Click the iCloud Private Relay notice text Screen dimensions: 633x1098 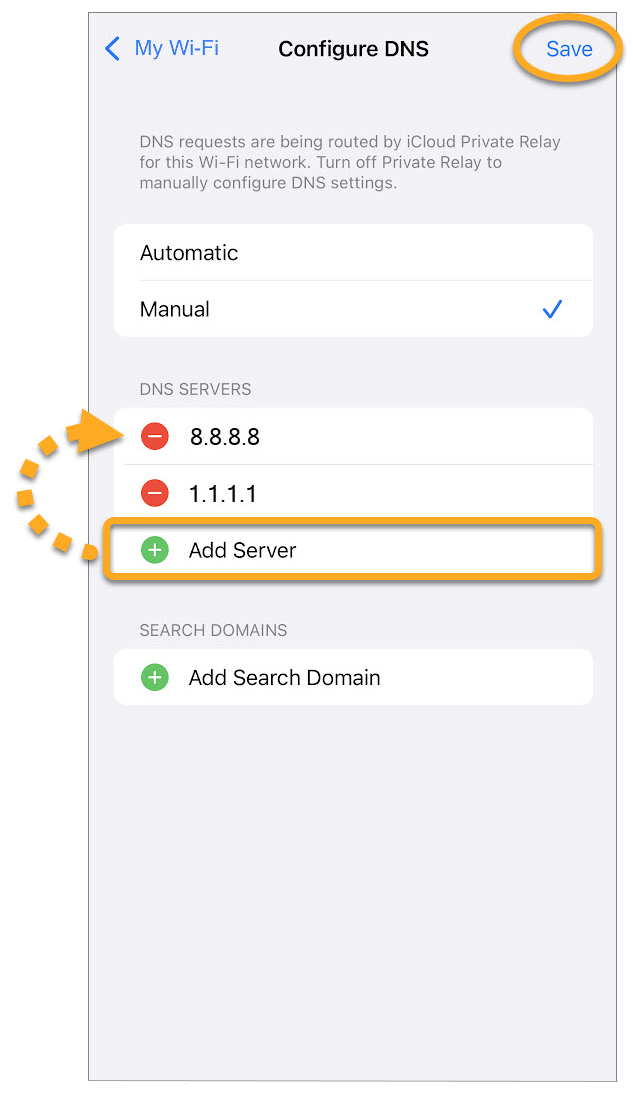350,162
